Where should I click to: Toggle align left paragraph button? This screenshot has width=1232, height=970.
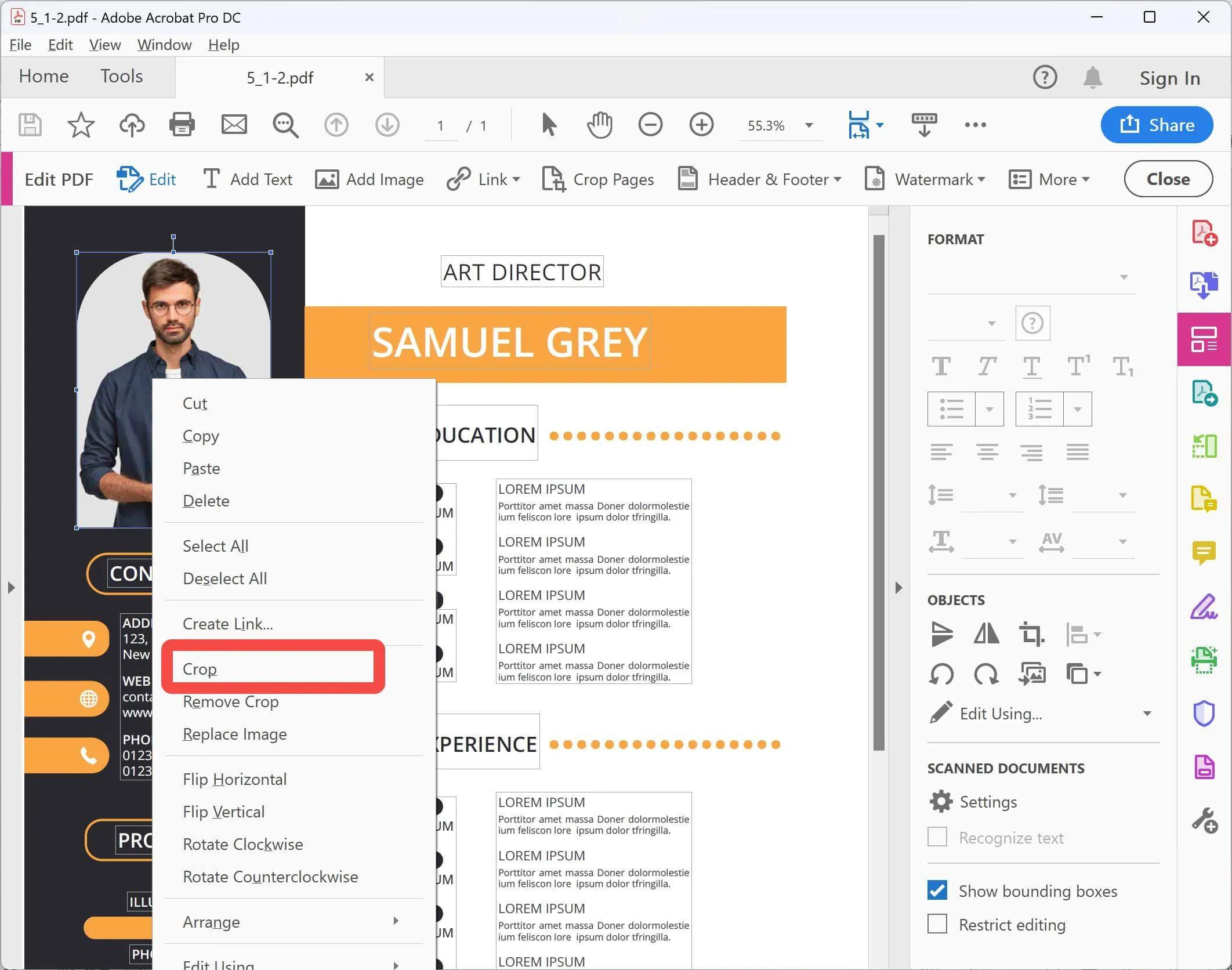(941, 452)
